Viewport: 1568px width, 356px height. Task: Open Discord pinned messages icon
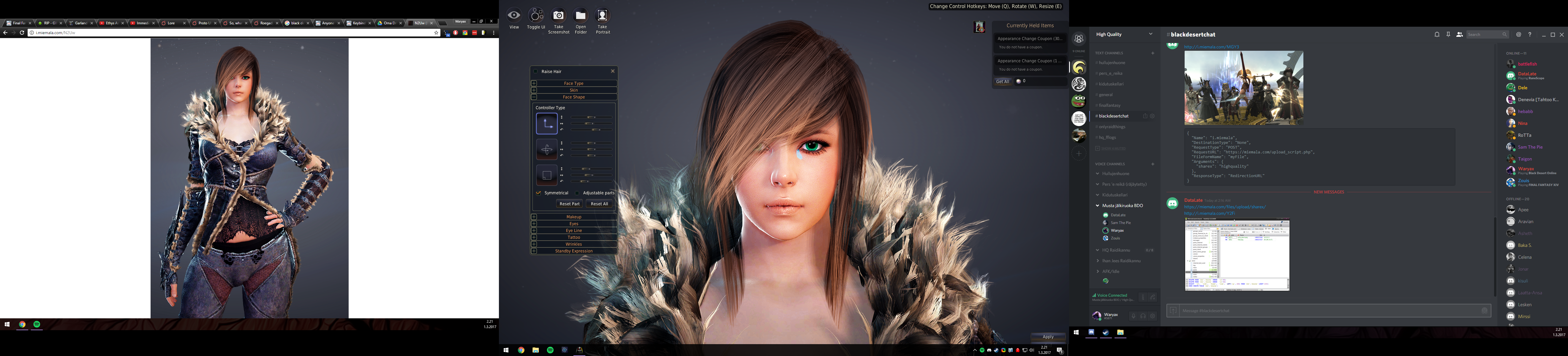(x=1448, y=35)
